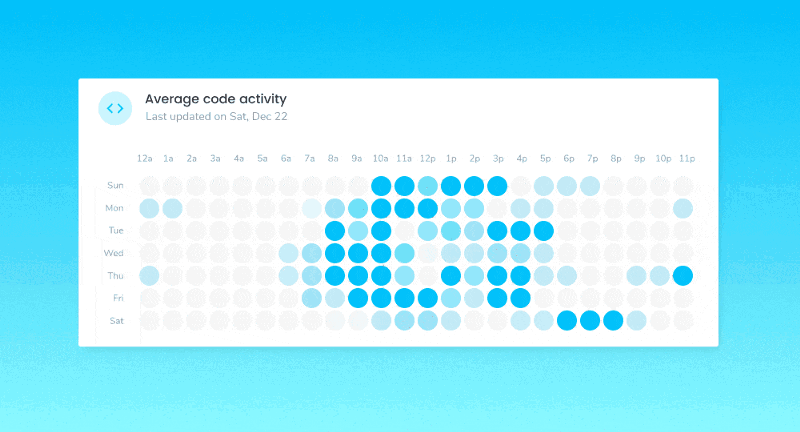Viewport: 800px width, 432px height.
Task: Select the Saturday 8p activity cell
Action: 613,321
